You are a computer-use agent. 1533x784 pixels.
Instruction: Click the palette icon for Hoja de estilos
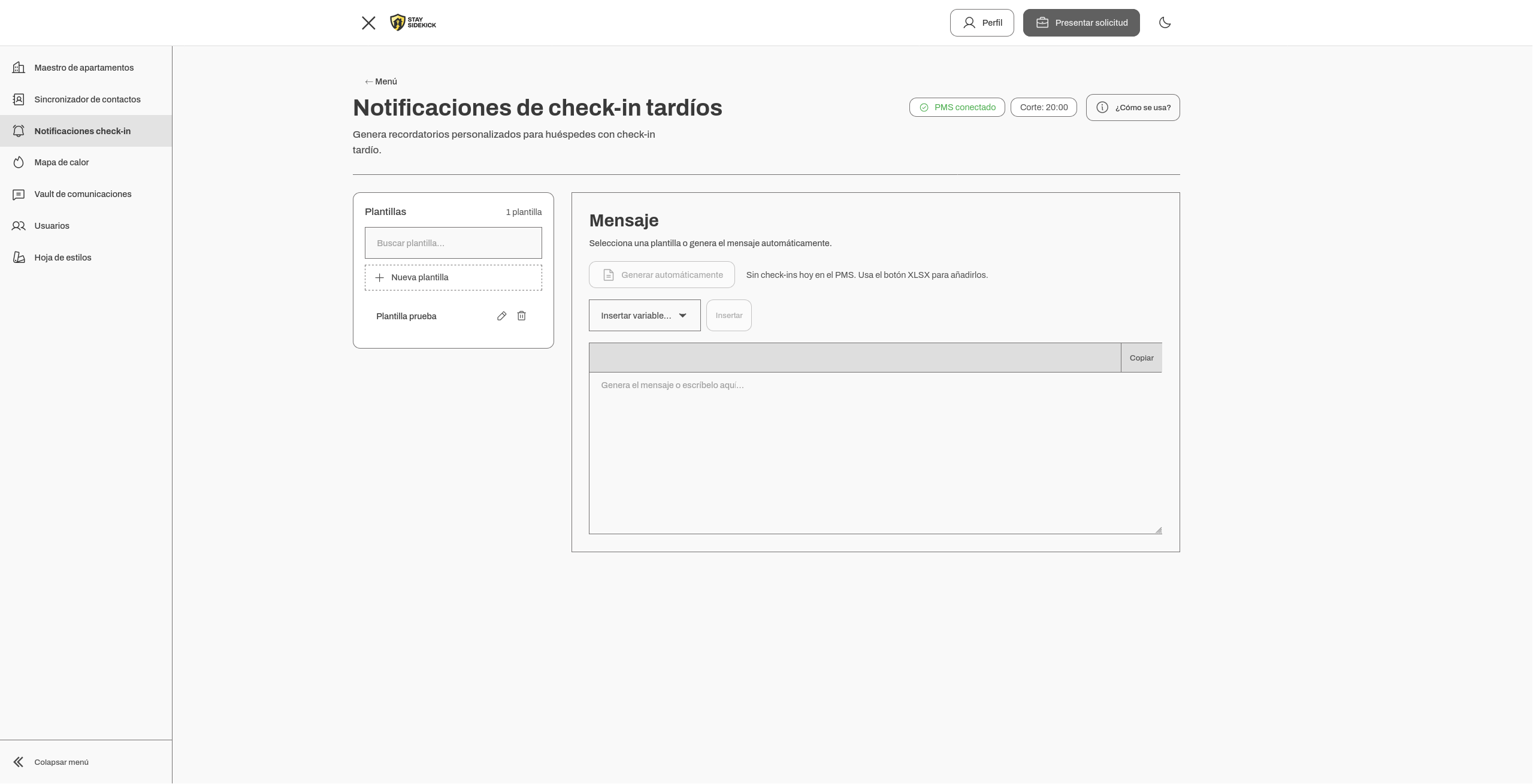[19, 258]
